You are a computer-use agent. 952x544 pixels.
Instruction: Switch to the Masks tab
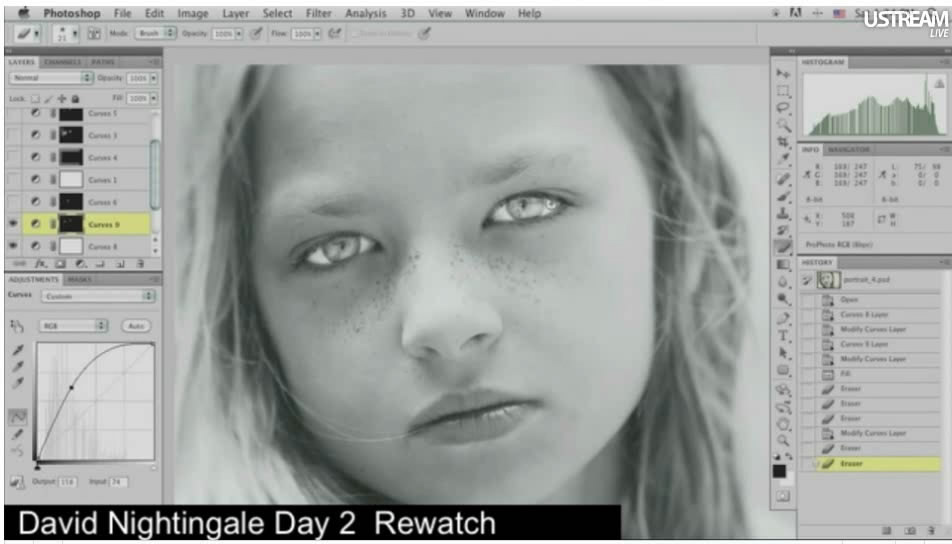[x=79, y=279]
